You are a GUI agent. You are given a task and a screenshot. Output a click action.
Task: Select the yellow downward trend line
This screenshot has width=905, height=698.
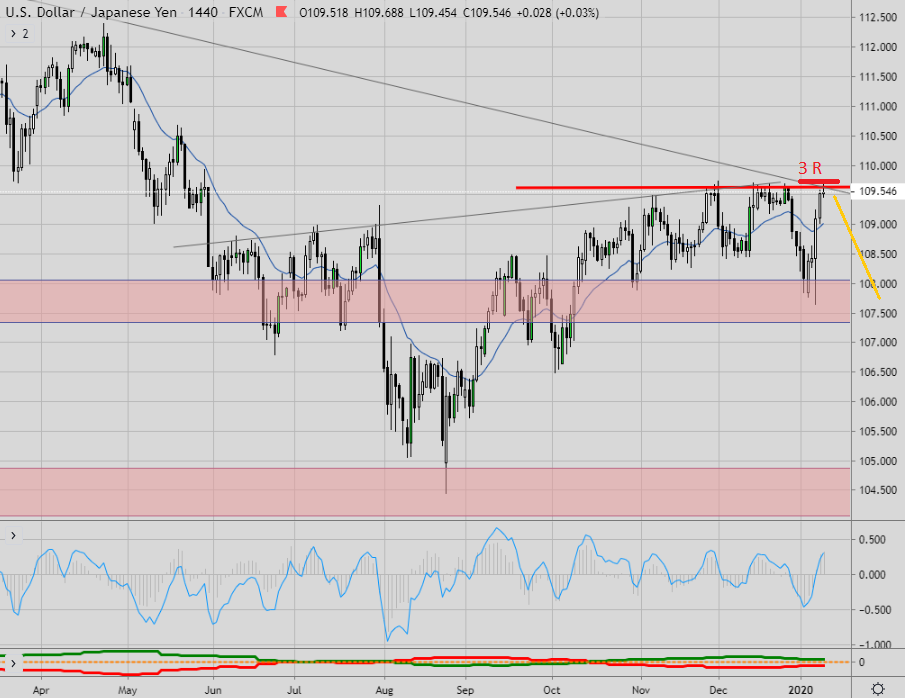857,247
